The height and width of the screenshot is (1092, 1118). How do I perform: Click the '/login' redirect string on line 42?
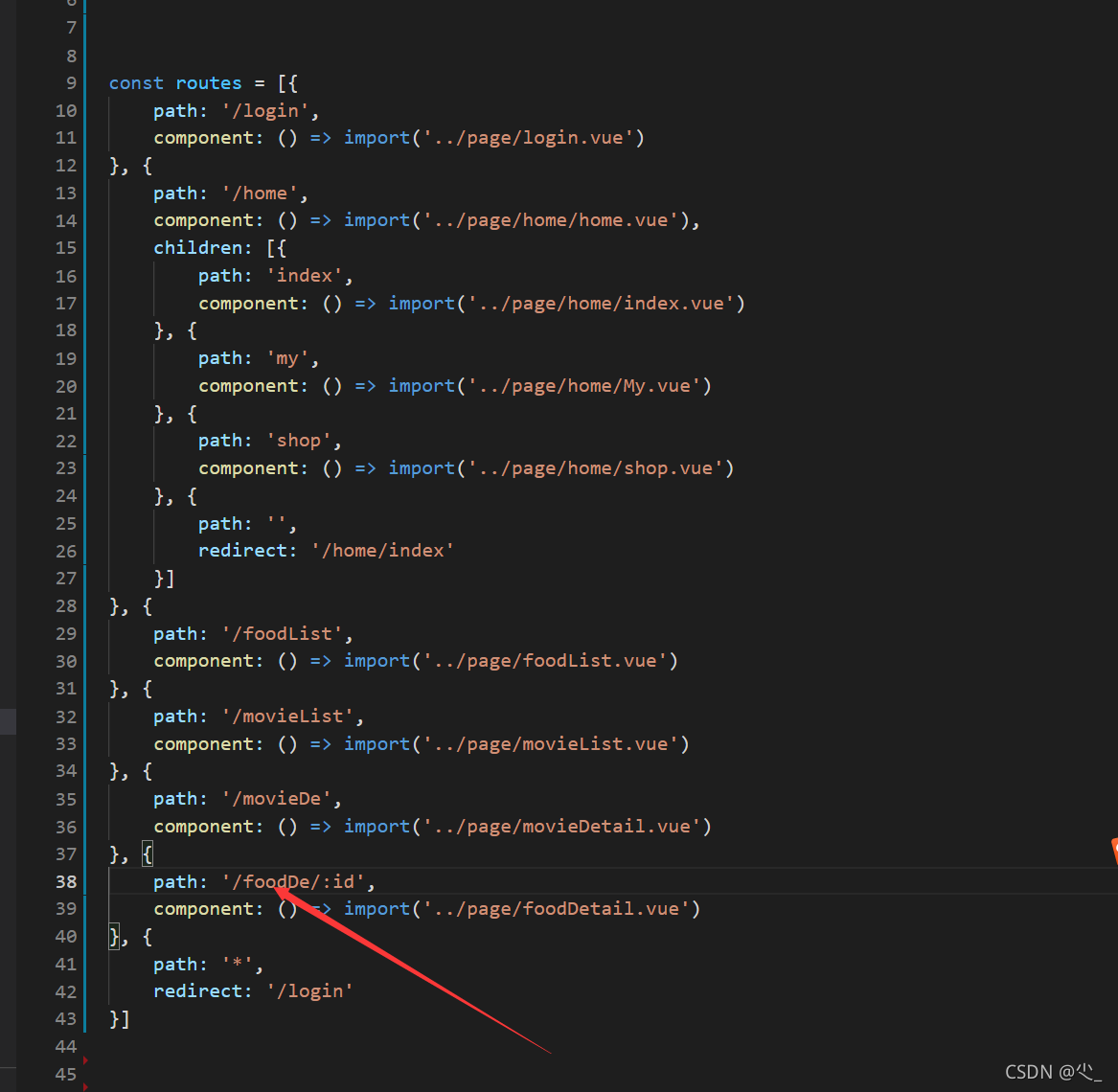pos(309,991)
